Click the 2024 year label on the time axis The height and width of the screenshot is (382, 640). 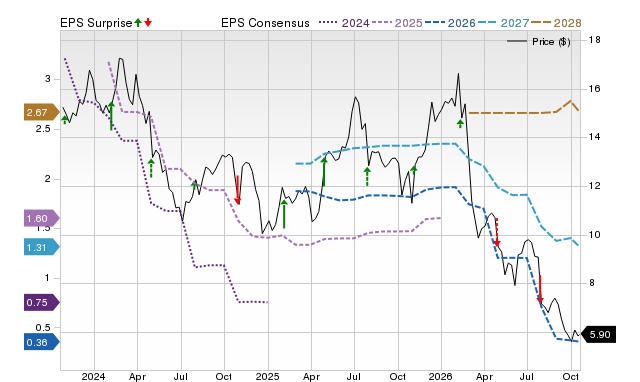pos(93,376)
